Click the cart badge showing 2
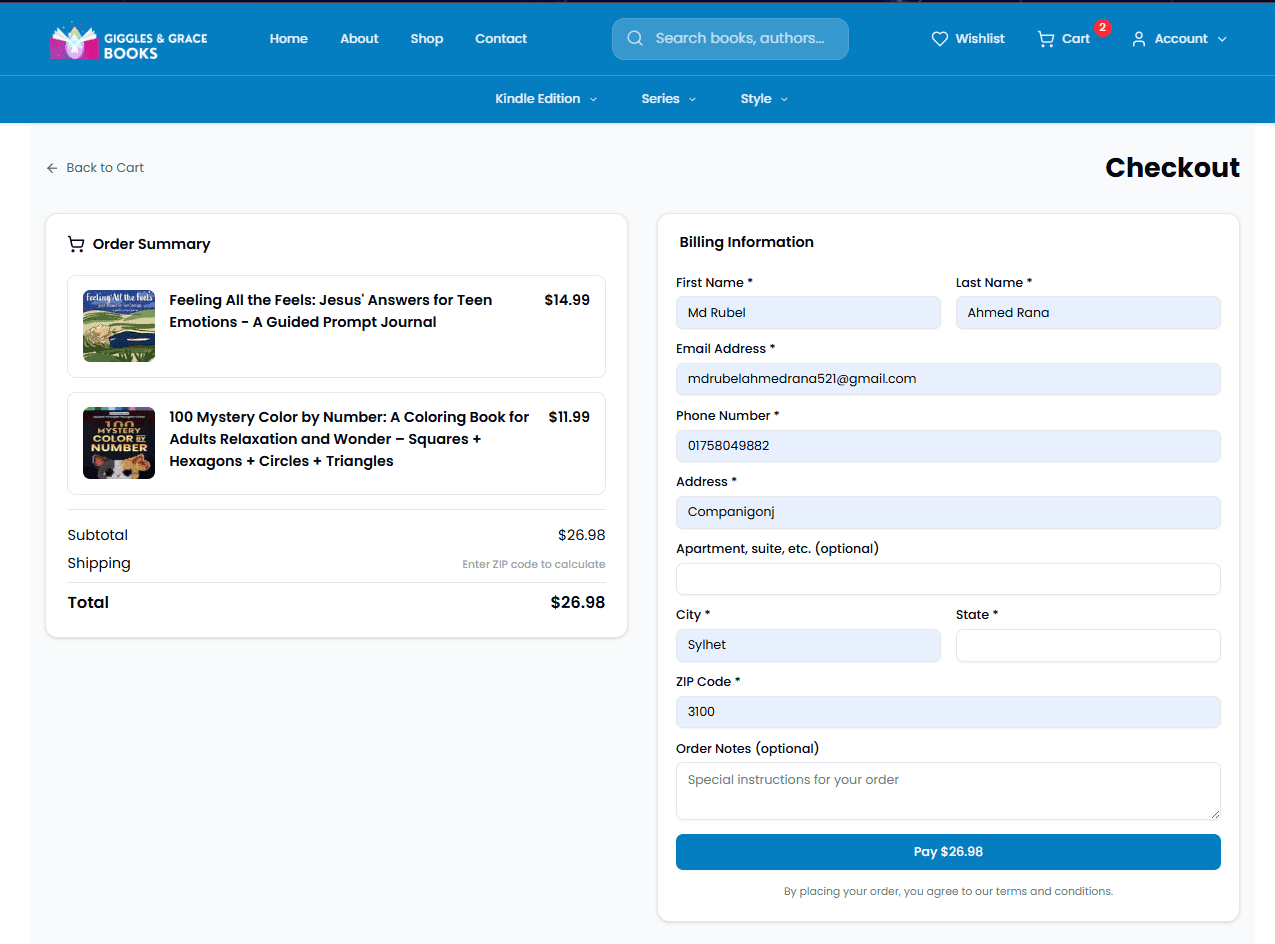This screenshot has width=1275, height=944. pyautogui.click(x=1102, y=28)
